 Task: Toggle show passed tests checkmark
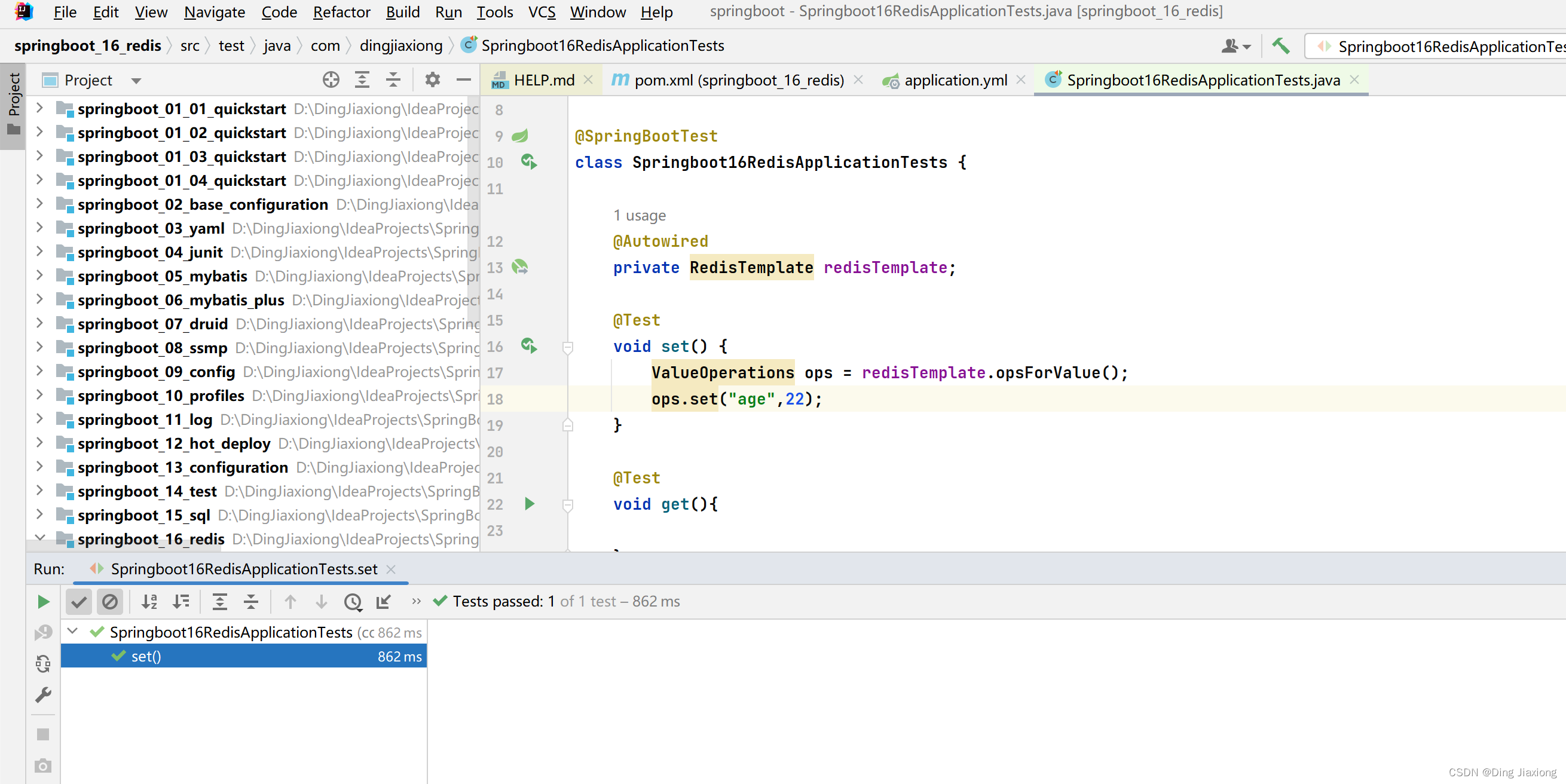click(x=78, y=602)
